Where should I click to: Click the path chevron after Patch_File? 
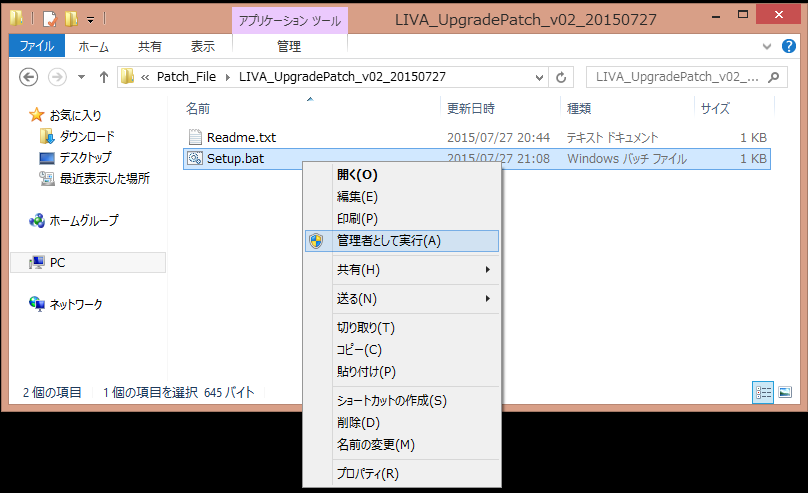point(228,77)
